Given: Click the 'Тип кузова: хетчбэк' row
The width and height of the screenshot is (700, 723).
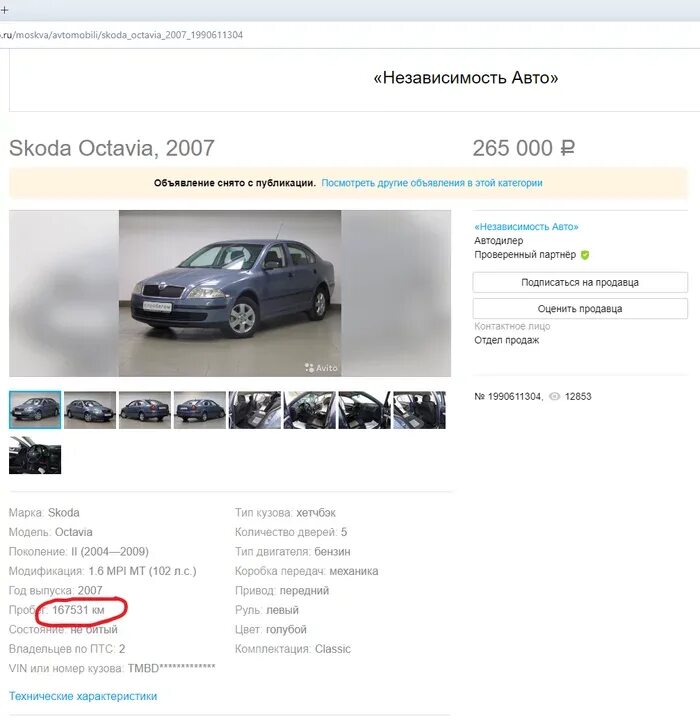Looking at the screenshot, I should pos(285,513).
